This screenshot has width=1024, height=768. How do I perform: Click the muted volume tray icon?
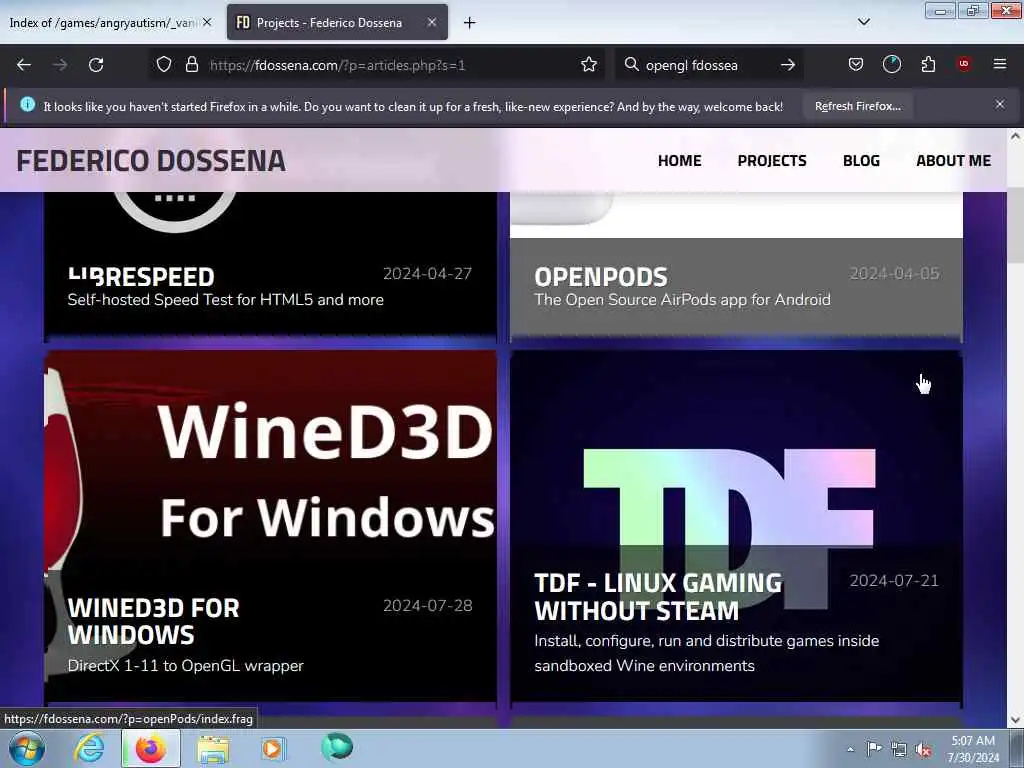point(923,749)
